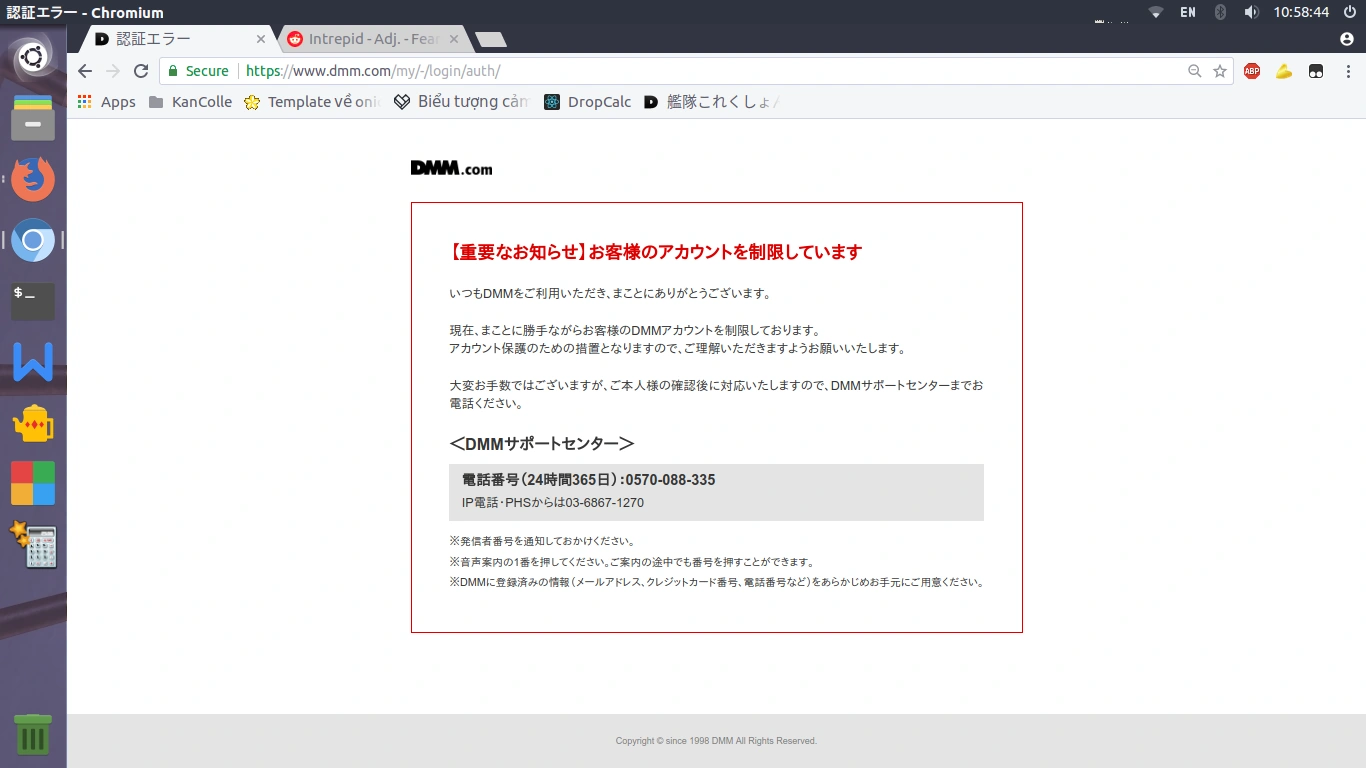Click the browser reload button

click(x=141, y=71)
